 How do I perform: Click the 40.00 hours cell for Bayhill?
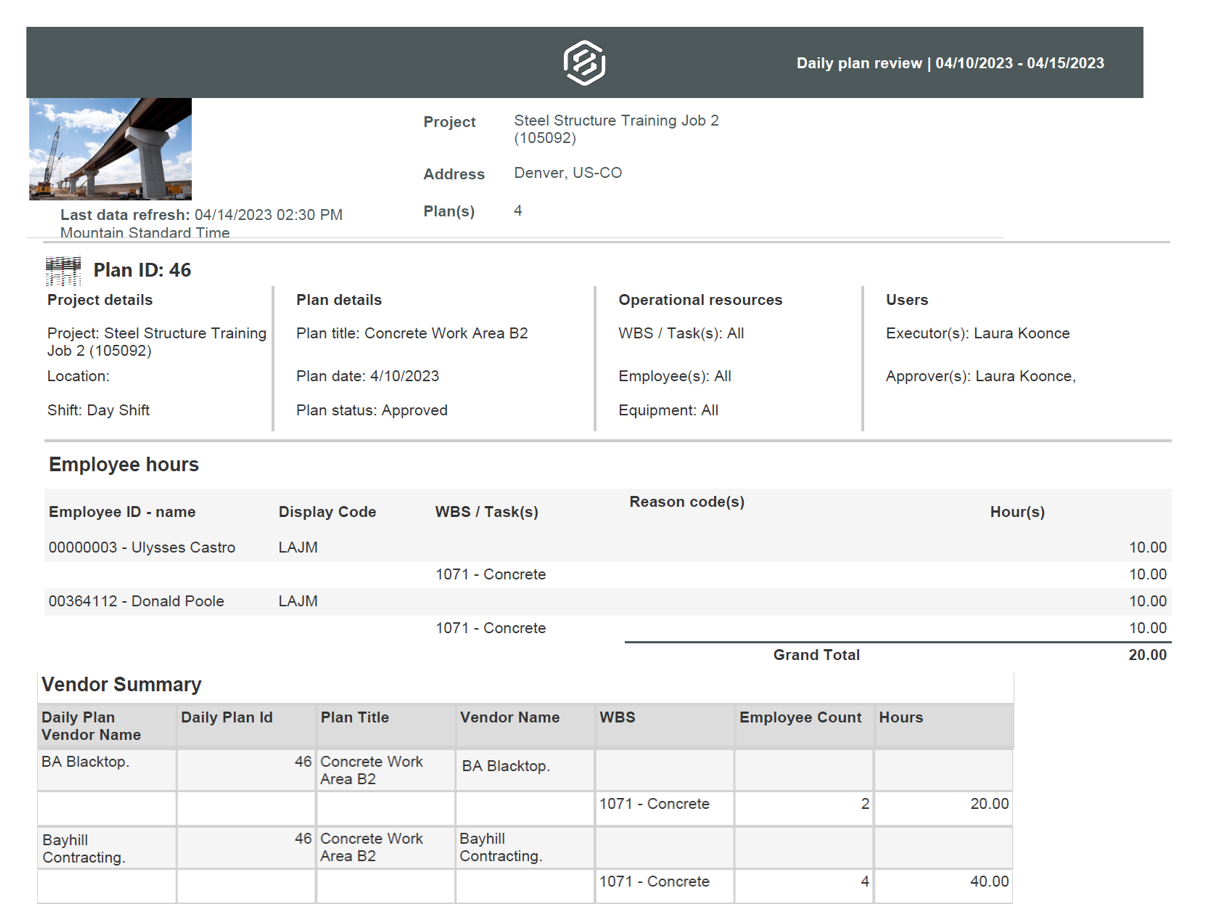[x=988, y=882]
